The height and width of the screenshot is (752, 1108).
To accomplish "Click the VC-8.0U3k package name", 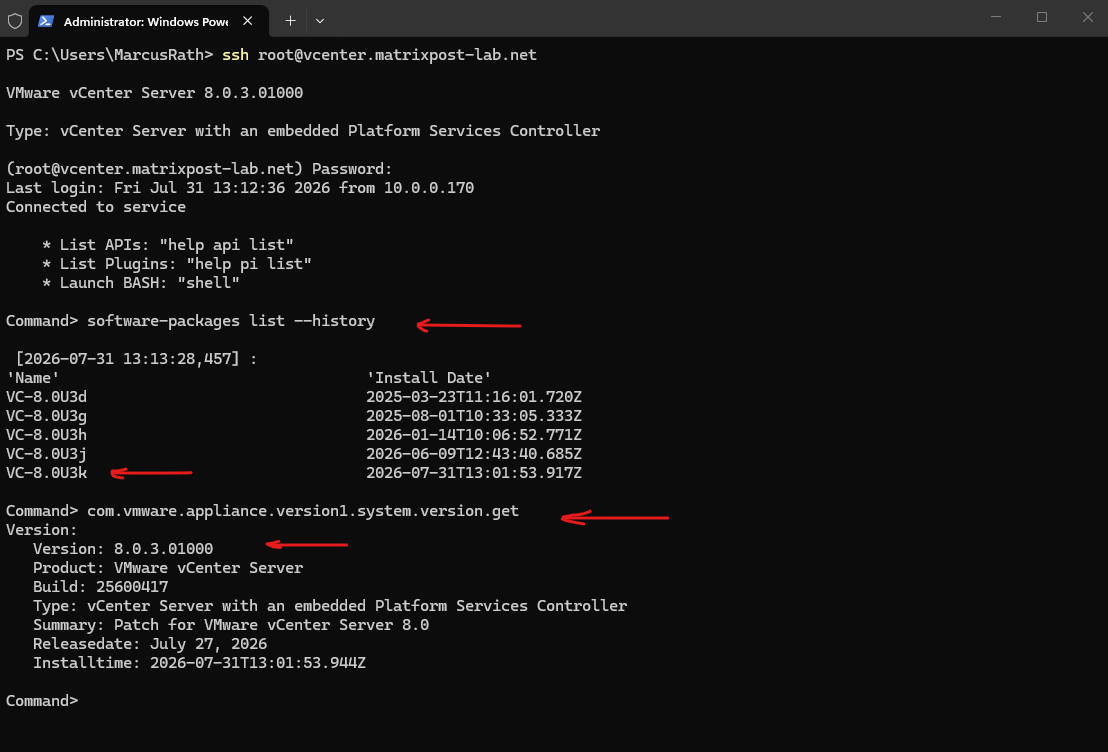I will 47,474.
